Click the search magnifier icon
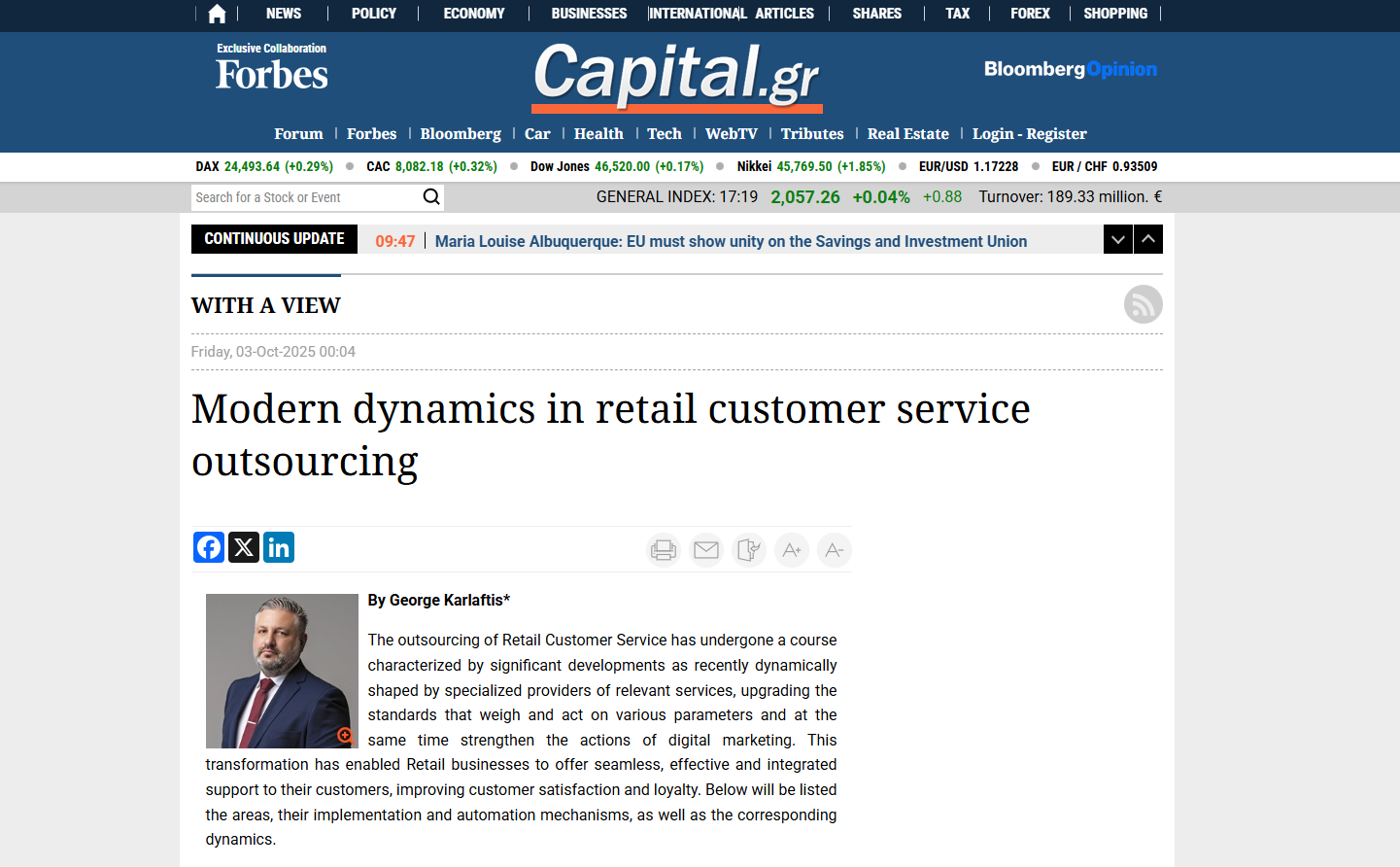 coord(431,197)
